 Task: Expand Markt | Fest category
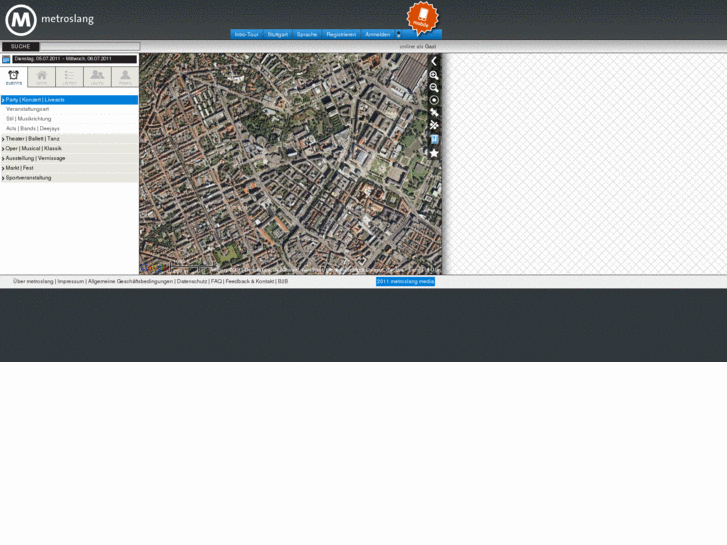(x=70, y=168)
